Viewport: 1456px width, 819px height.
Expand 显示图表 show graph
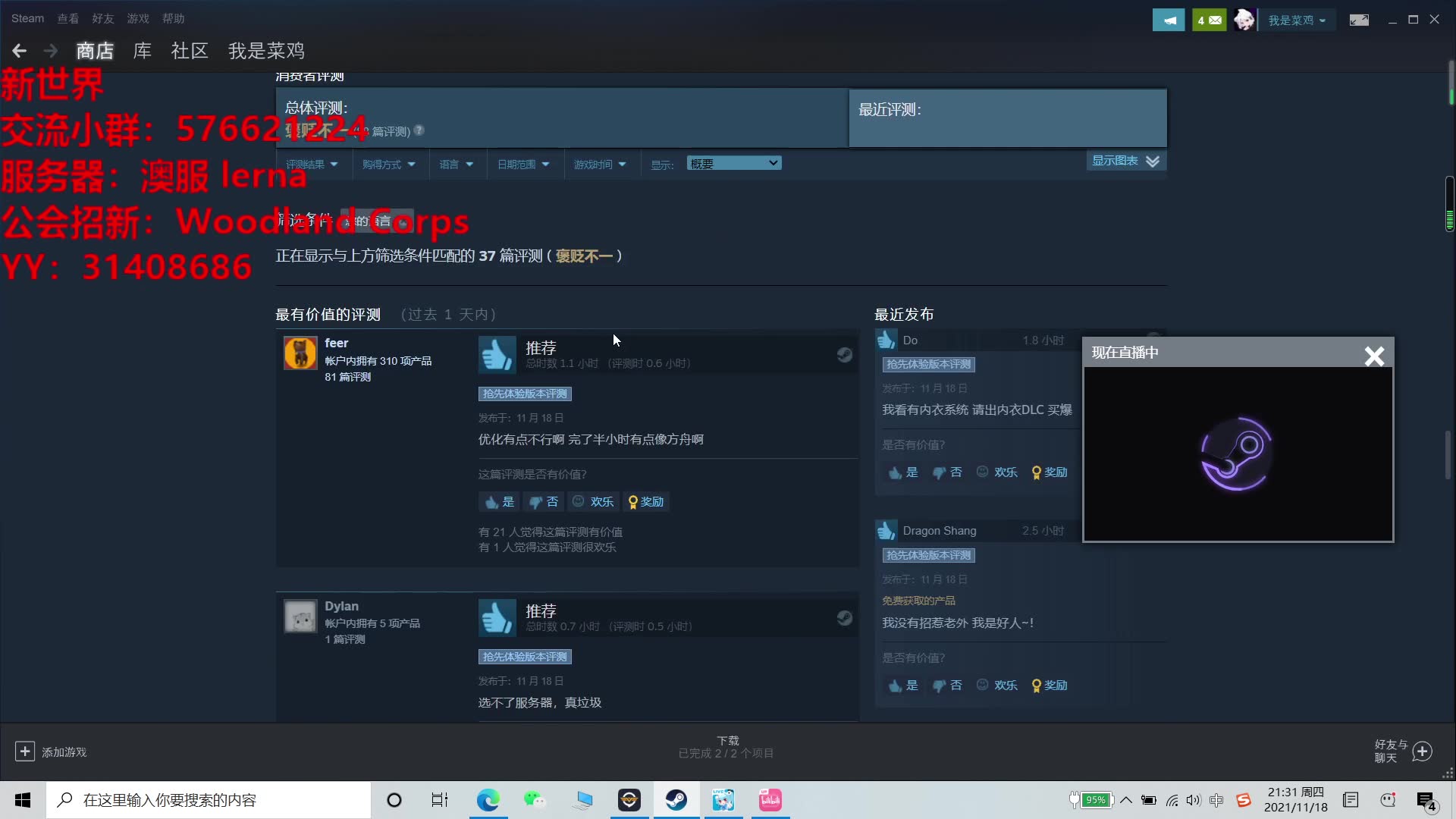(1125, 161)
